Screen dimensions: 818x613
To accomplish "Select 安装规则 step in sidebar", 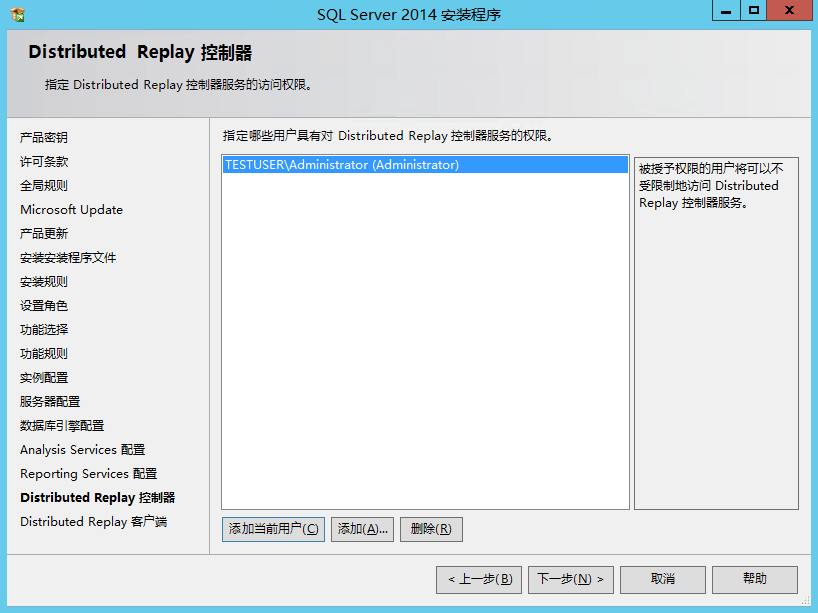I will pyautogui.click(x=44, y=281).
